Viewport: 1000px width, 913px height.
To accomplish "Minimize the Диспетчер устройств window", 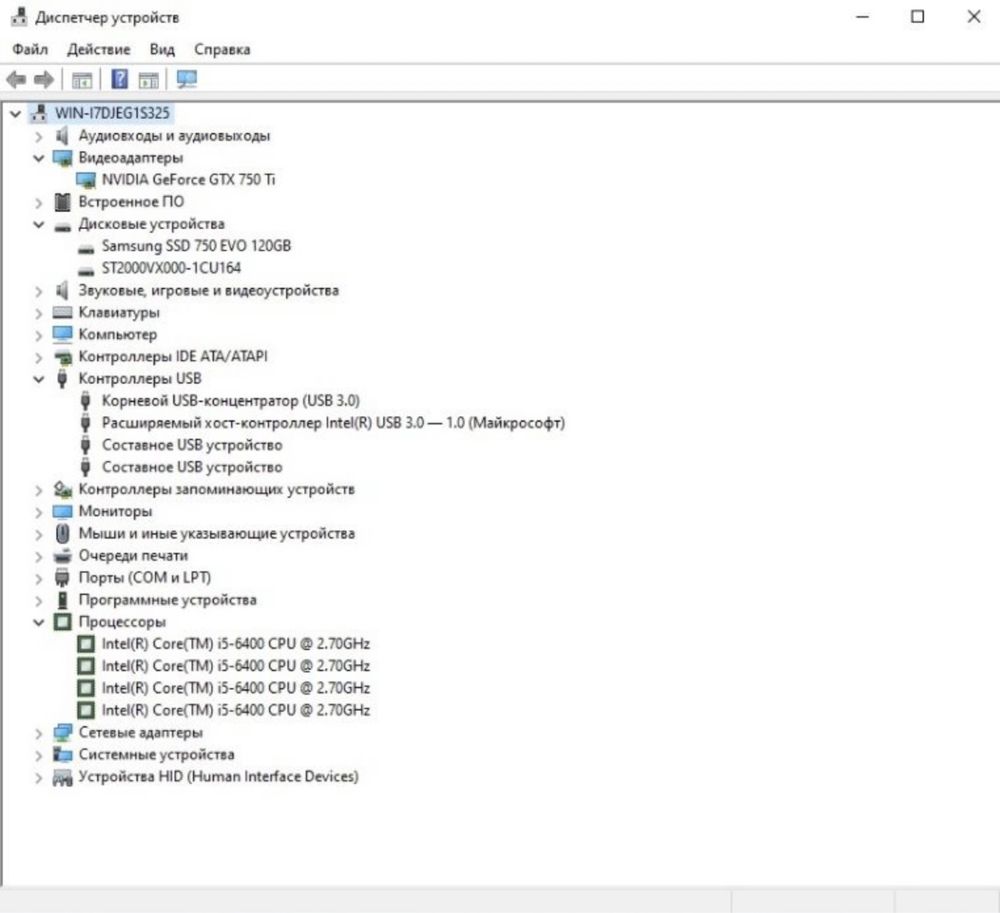I will pos(862,17).
